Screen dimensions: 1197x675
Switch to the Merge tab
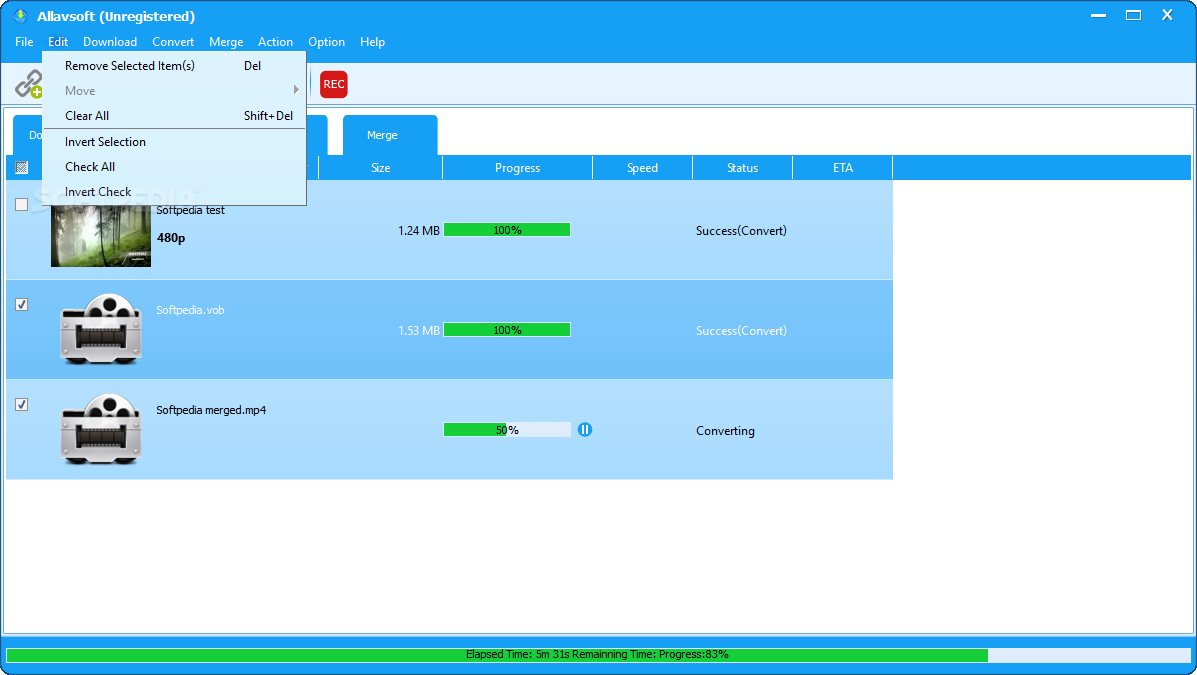pyautogui.click(x=389, y=134)
